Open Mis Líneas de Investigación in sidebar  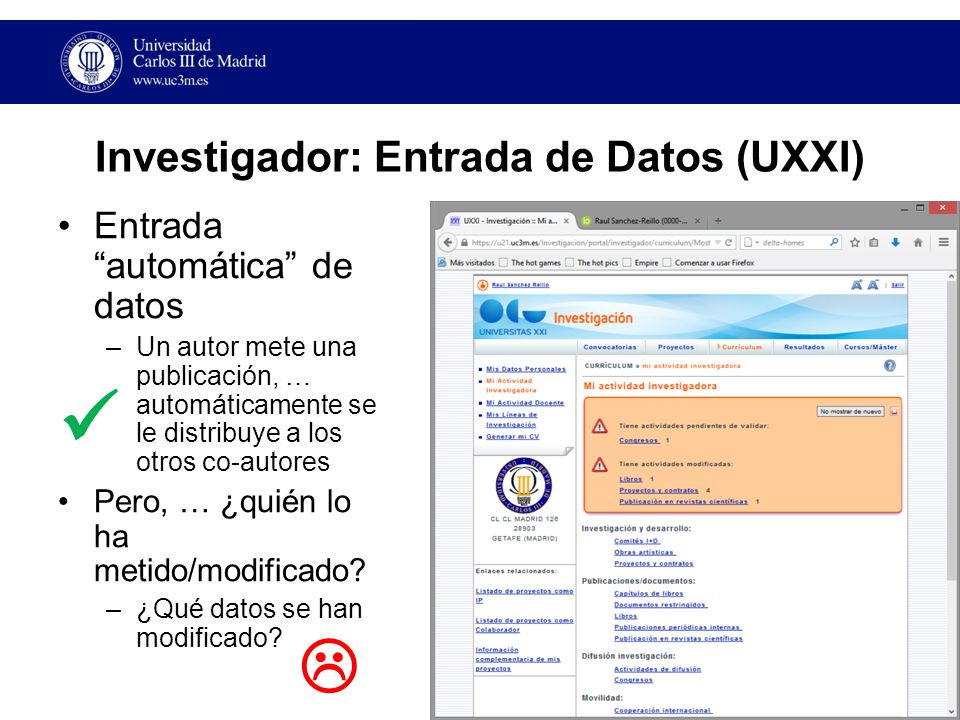[x=511, y=420]
